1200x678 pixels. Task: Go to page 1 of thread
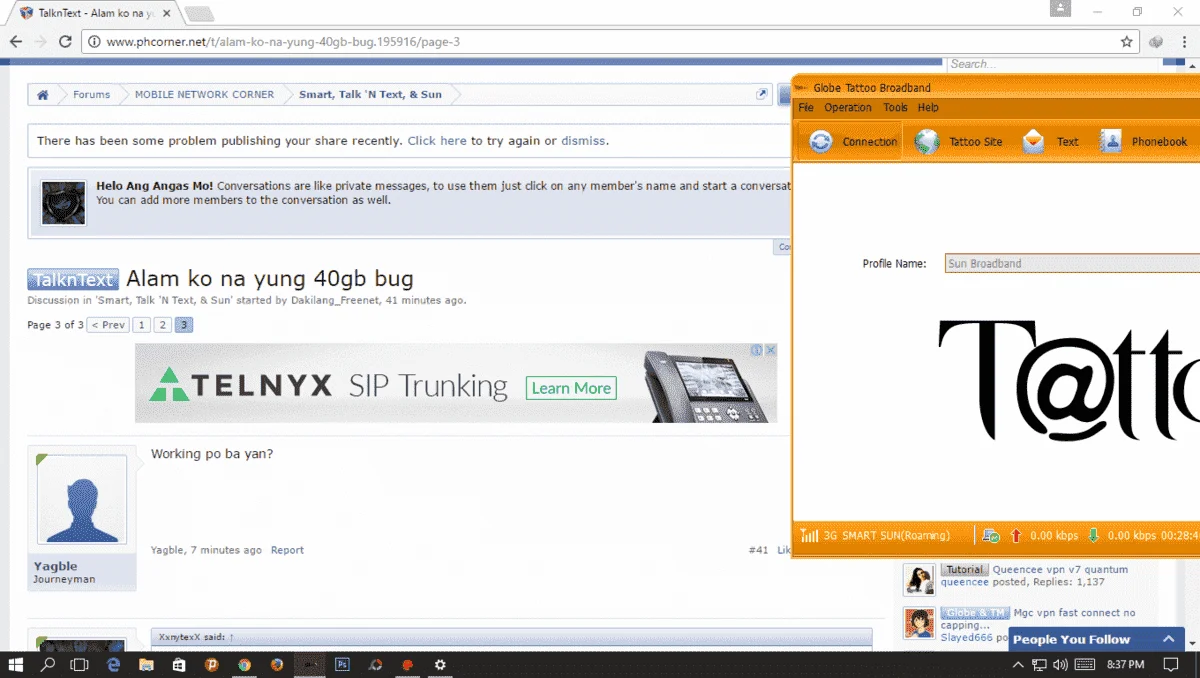pyautogui.click(x=141, y=325)
